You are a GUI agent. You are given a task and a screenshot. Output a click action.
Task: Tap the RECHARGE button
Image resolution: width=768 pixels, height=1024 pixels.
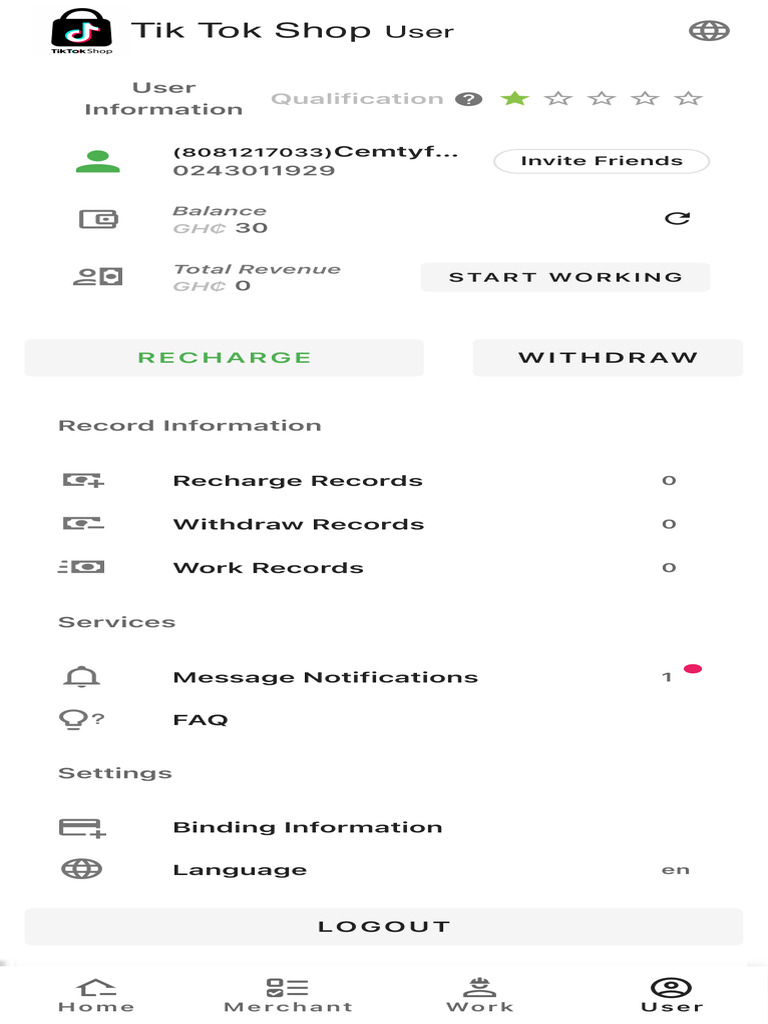click(x=224, y=358)
